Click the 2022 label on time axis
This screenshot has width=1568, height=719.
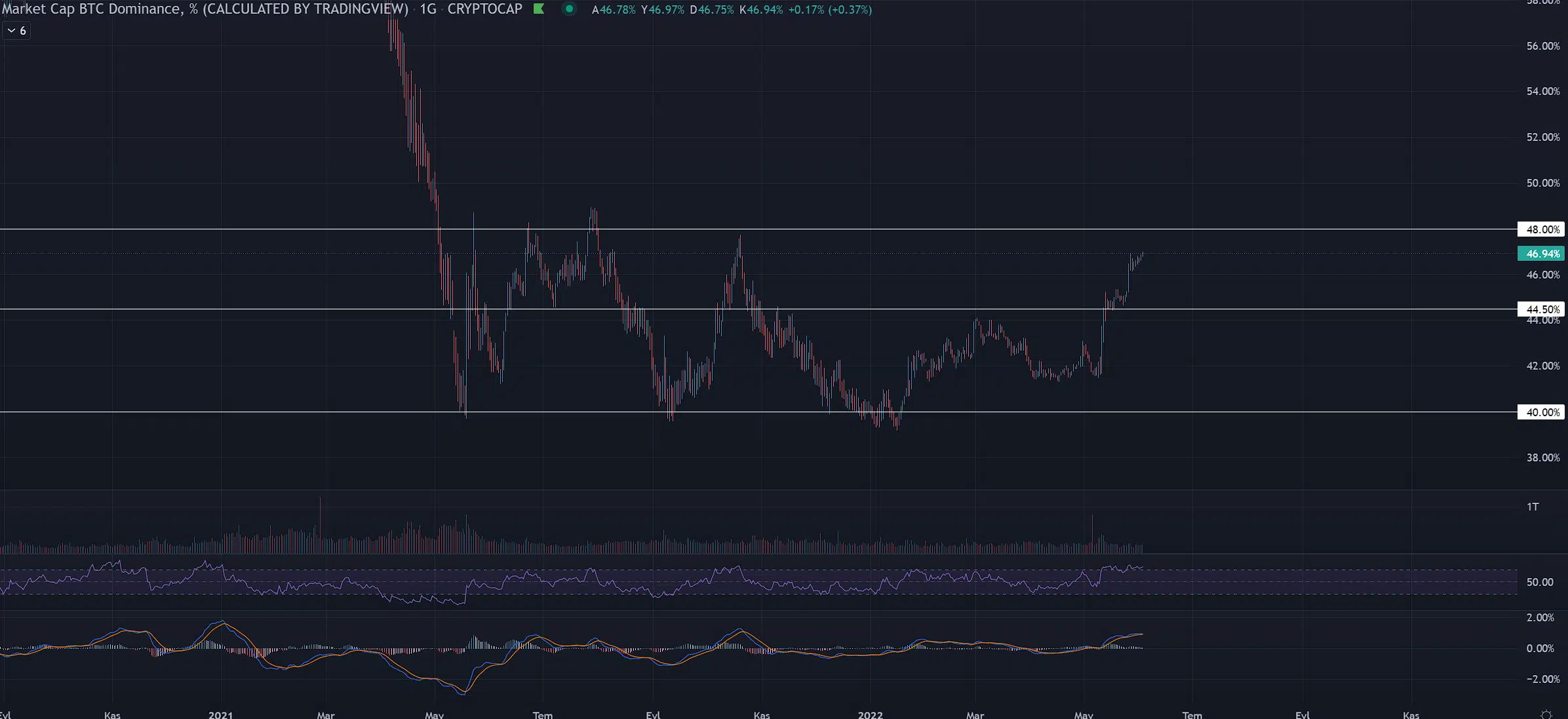[x=870, y=714]
